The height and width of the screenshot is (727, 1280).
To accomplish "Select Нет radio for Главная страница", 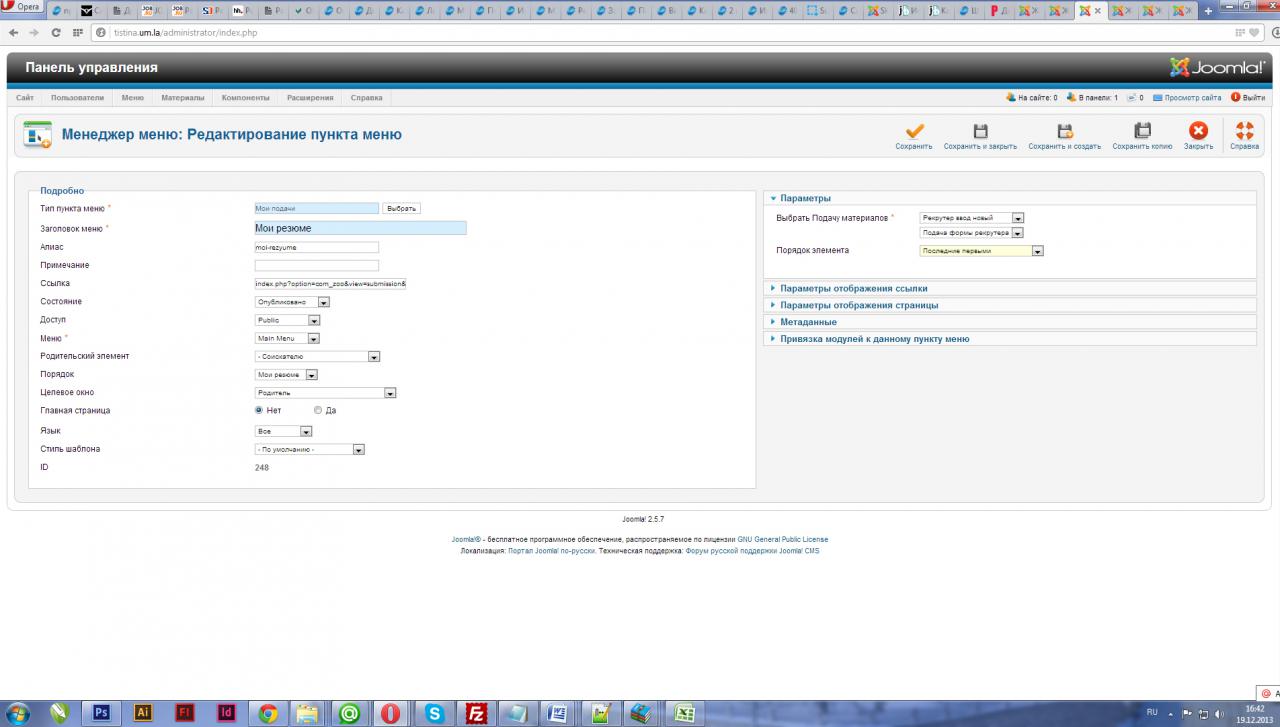I will coord(259,410).
